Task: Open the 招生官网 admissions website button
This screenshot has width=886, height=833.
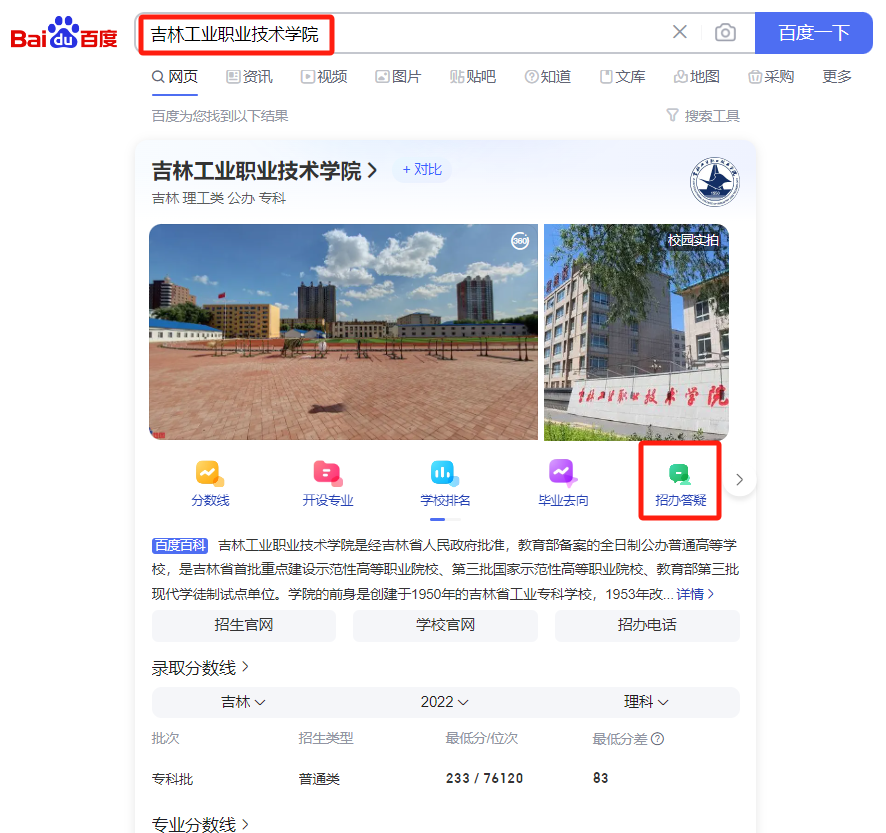Action: 243,625
